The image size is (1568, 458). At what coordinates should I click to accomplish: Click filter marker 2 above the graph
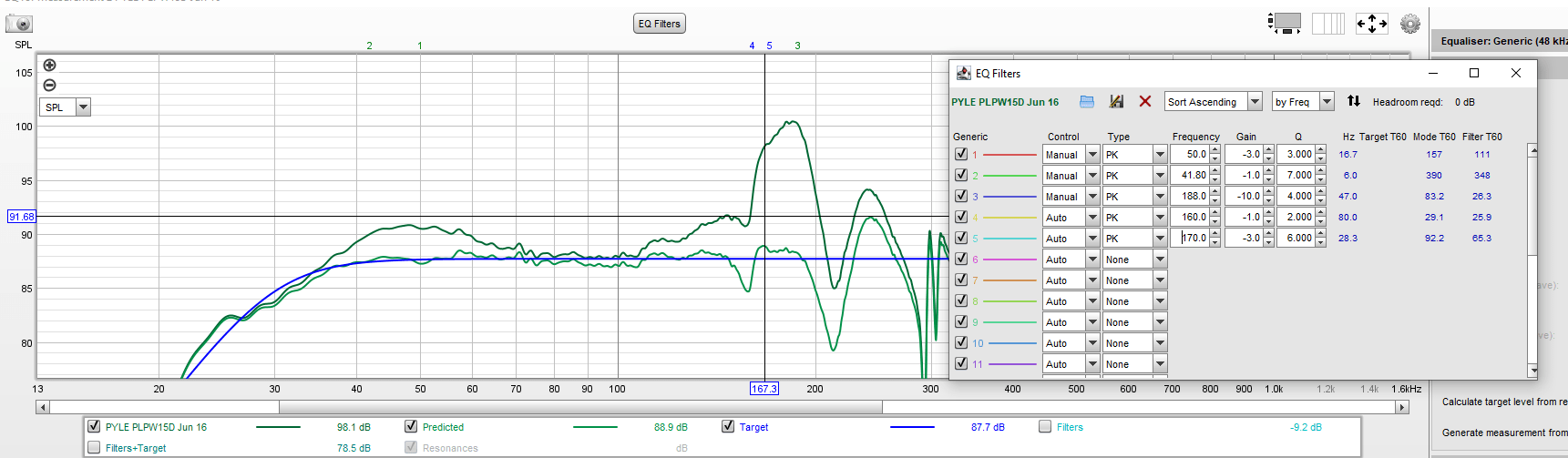pyautogui.click(x=369, y=46)
